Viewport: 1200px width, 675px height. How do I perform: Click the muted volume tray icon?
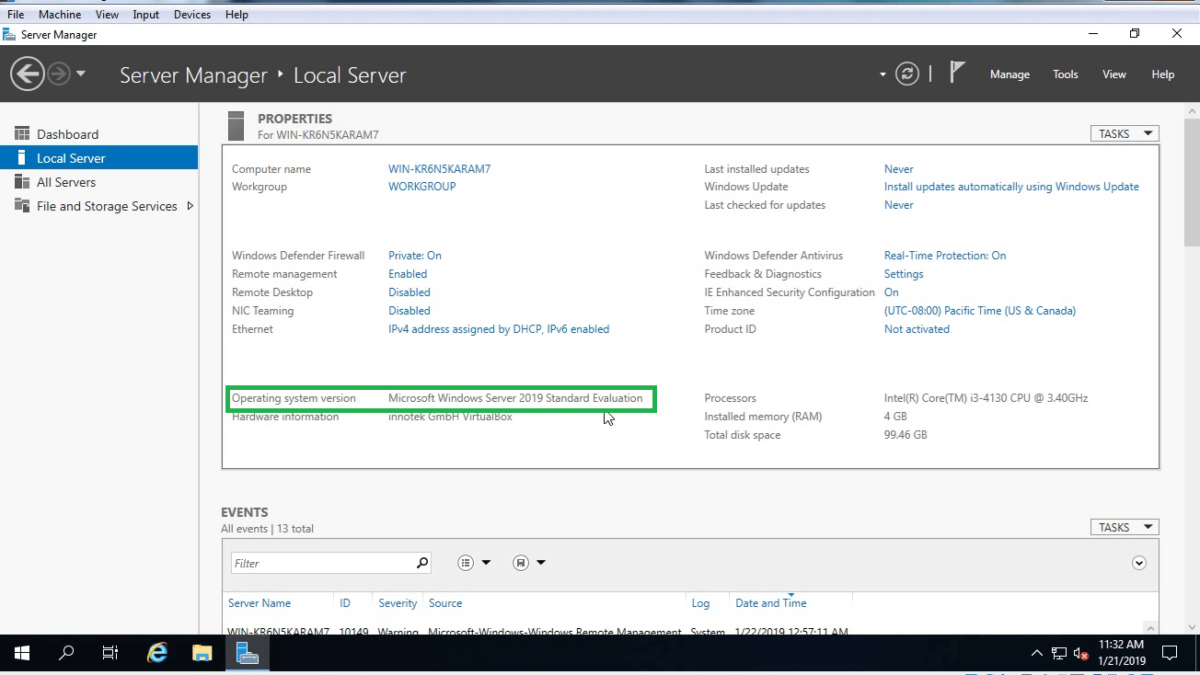pos(1081,654)
